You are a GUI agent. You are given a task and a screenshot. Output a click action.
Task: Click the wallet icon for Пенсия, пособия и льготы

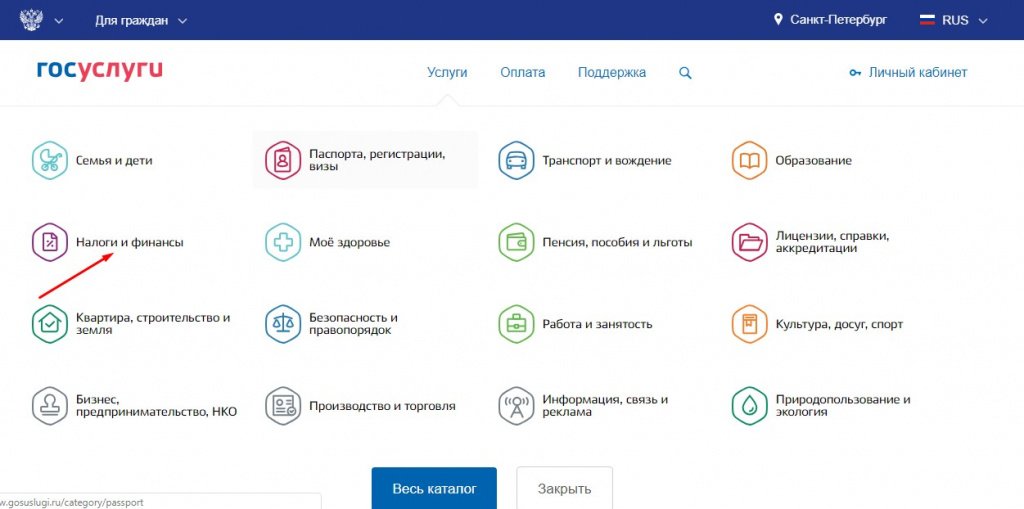(x=516, y=242)
